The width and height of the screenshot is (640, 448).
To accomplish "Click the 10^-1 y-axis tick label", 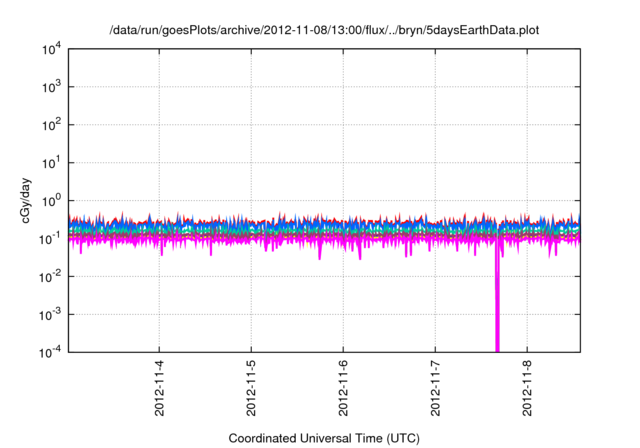I will pyautogui.click(x=50, y=238).
